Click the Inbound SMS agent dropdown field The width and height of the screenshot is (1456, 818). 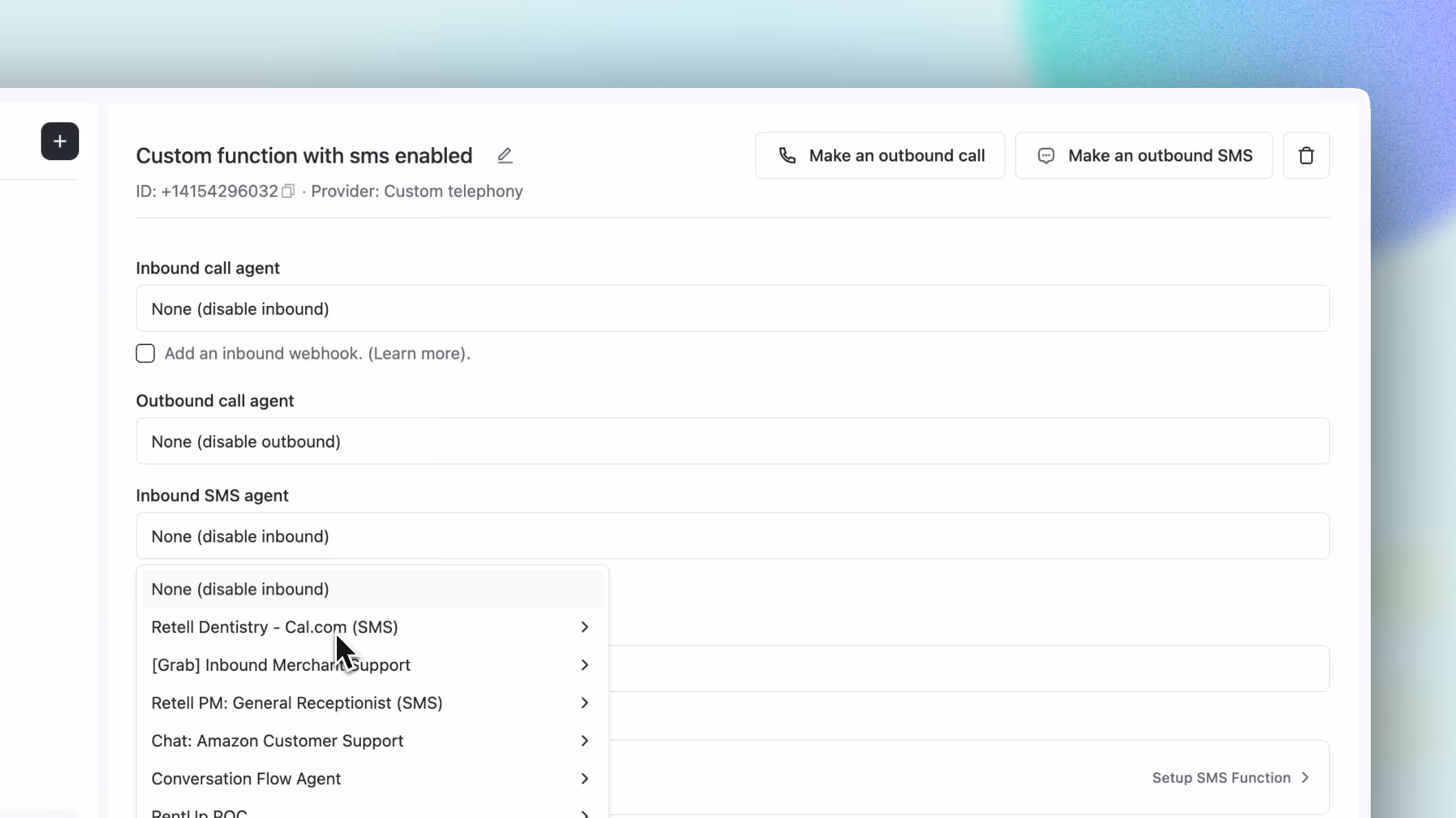(732, 536)
